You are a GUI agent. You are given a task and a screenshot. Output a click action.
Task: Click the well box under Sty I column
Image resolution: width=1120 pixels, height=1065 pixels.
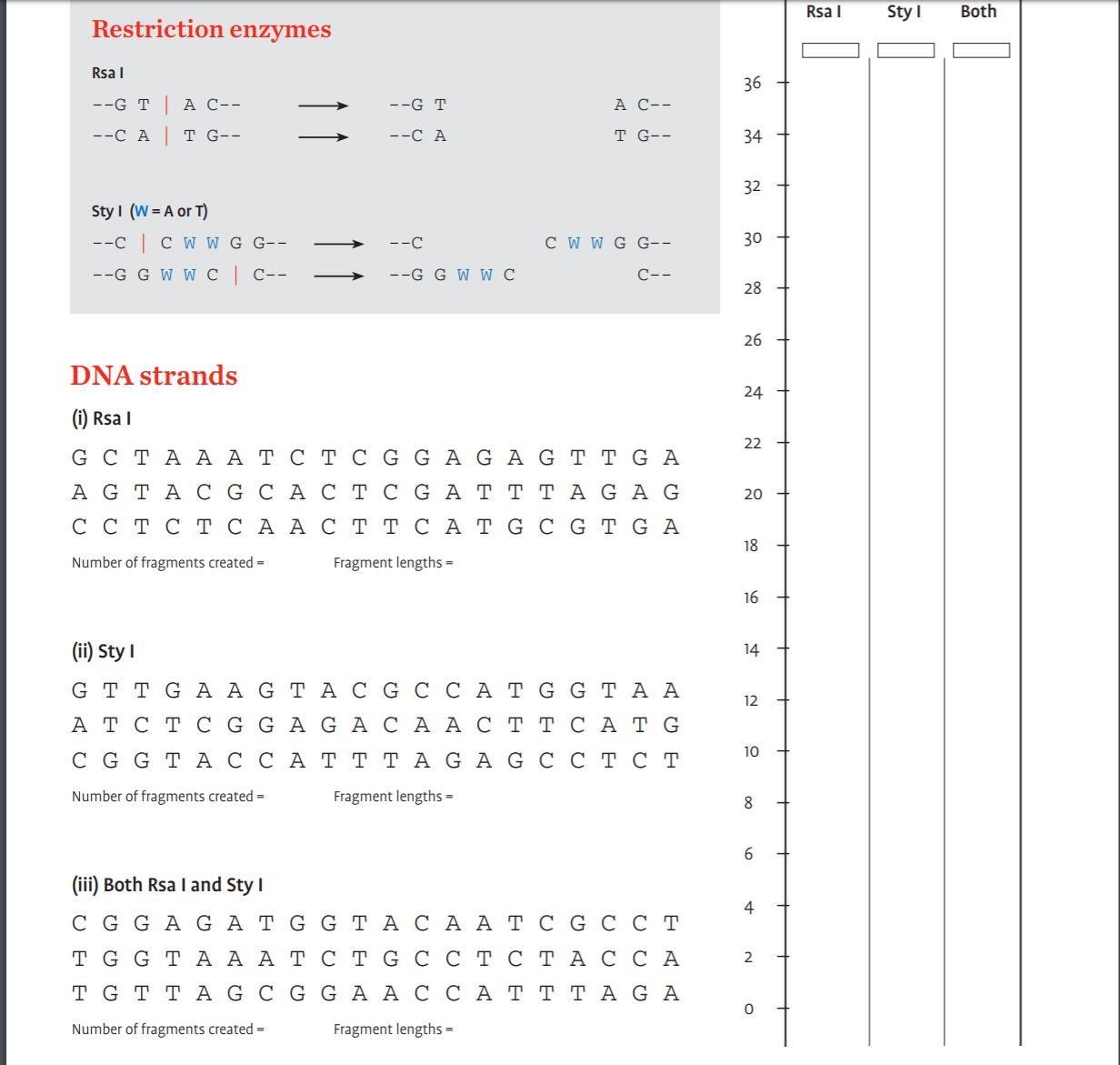pyautogui.click(x=905, y=51)
